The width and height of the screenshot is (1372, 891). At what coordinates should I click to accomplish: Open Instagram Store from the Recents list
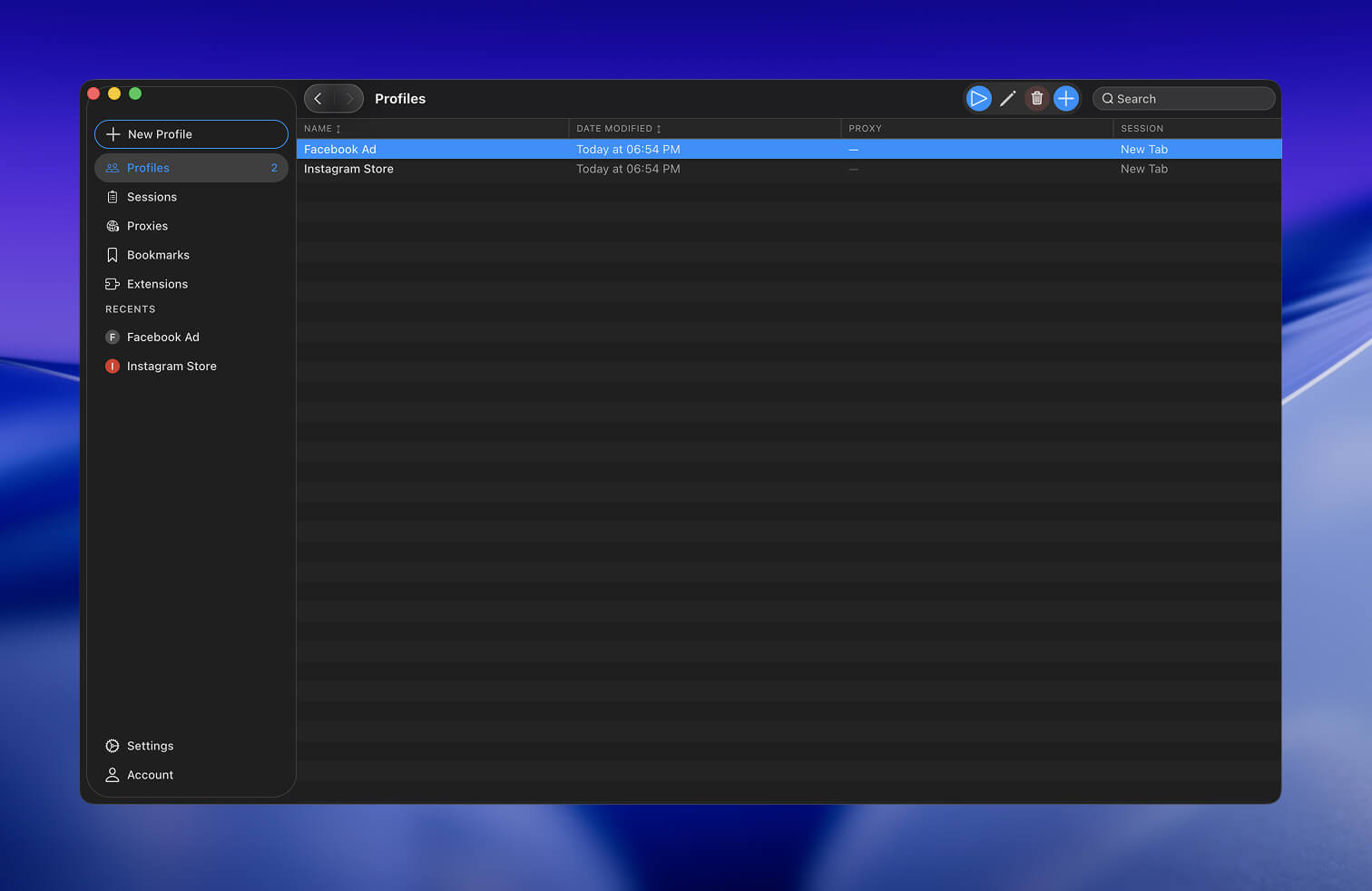click(172, 366)
